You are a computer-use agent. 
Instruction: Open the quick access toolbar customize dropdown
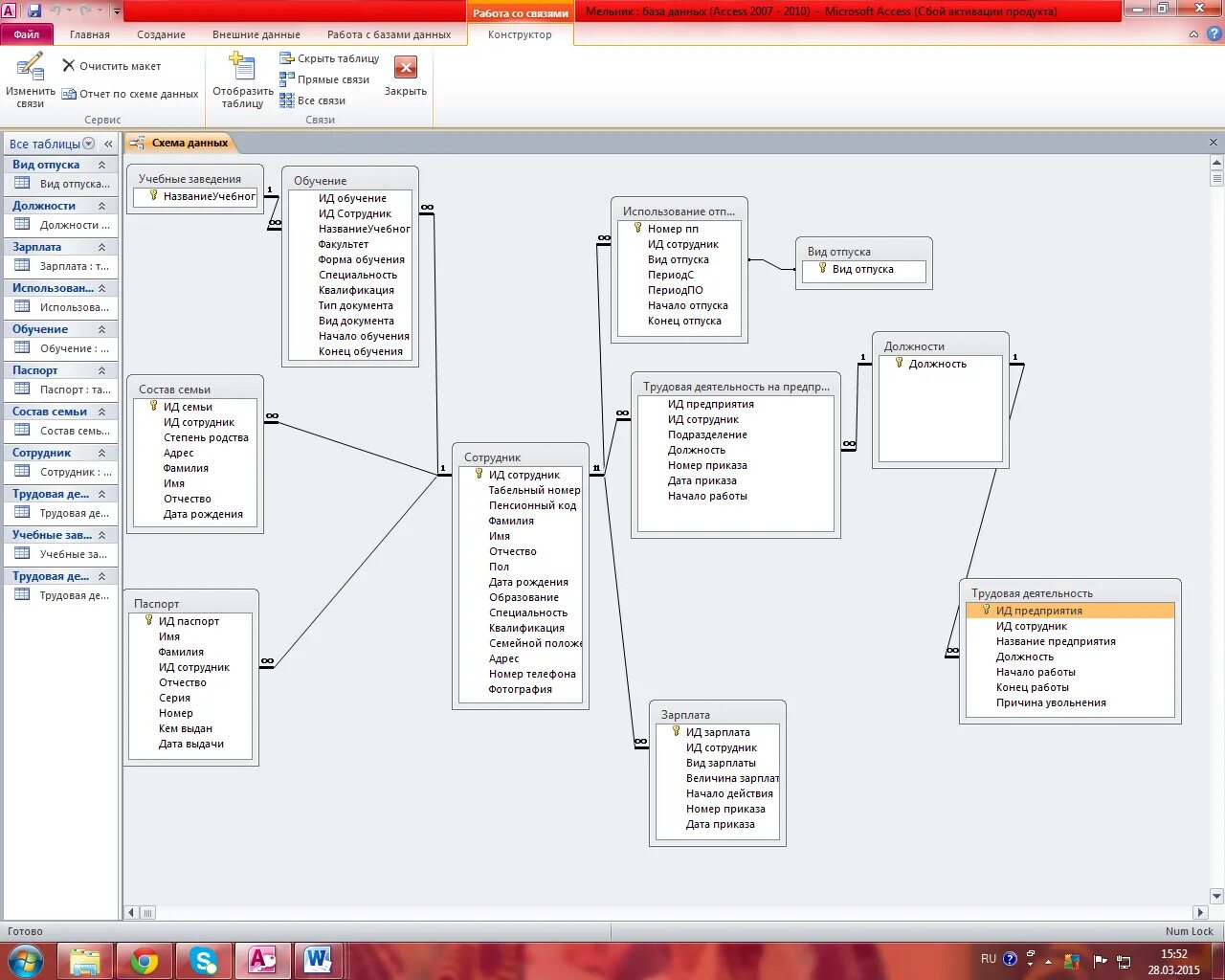[x=117, y=11]
